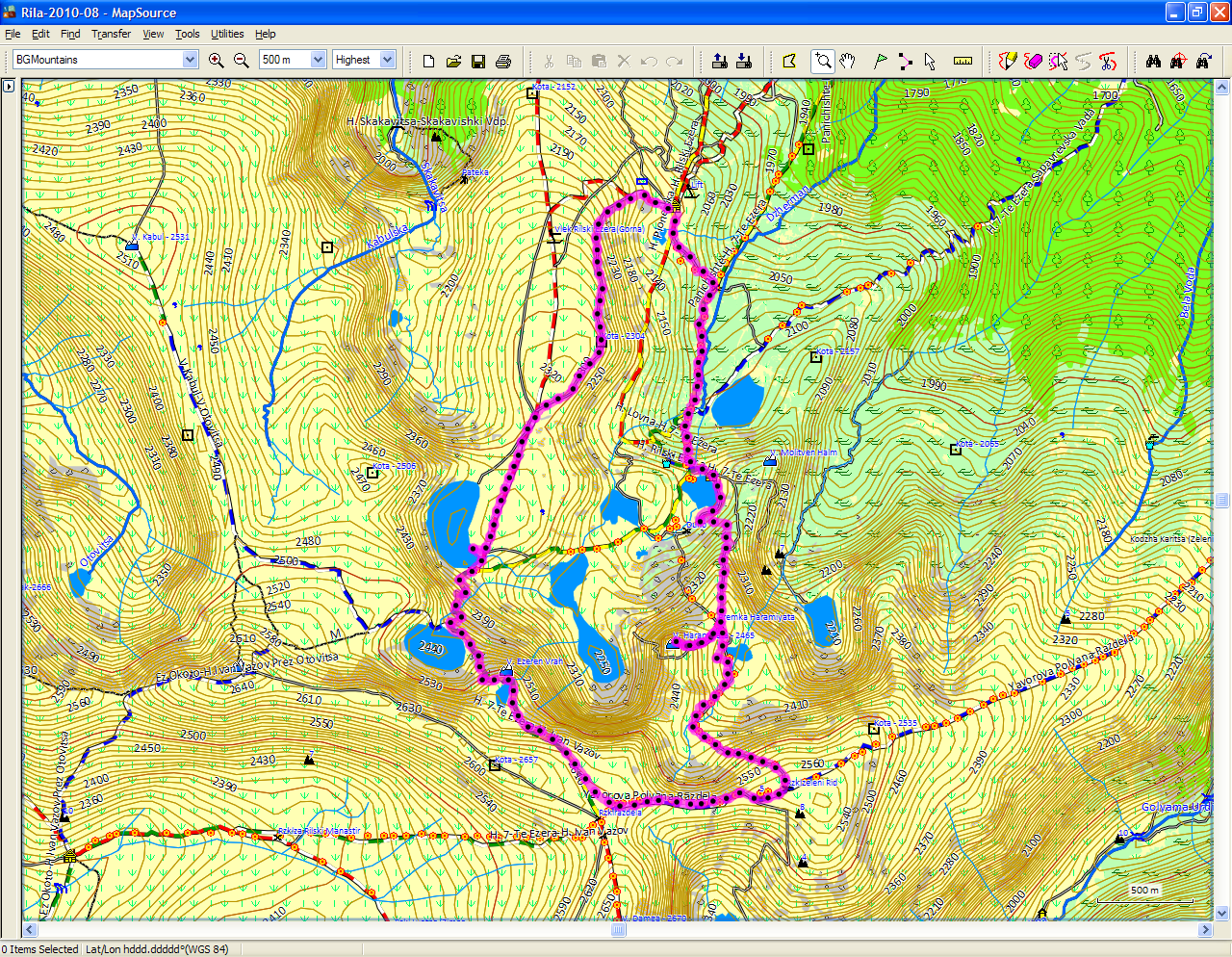Open the View menu
The image size is (1232, 957).
click(153, 34)
